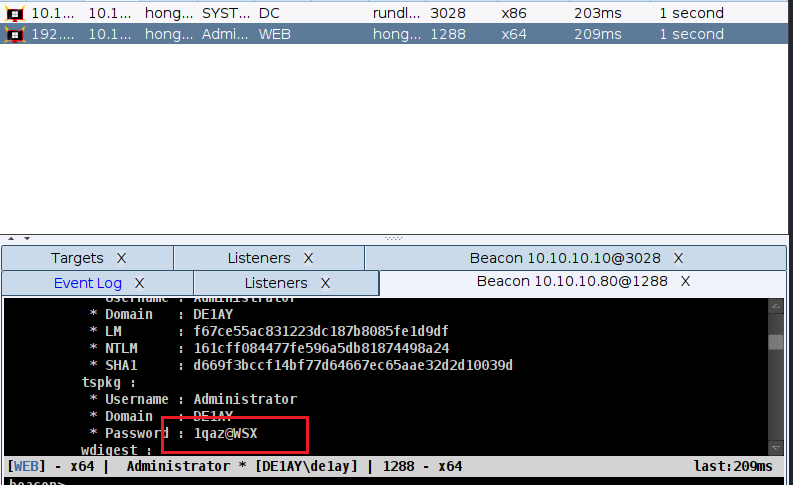Click the process ID 1288 cell
Image resolution: width=793 pixels, height=485 pixels.
pos(448,34)
